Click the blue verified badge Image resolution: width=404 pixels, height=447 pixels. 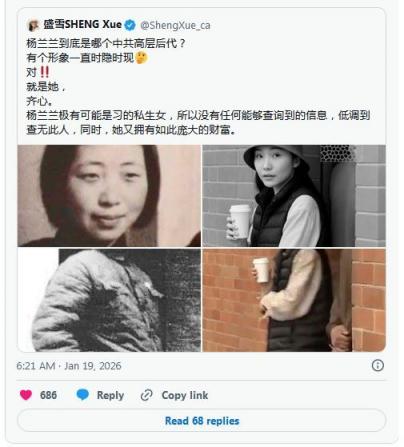pos(130,25)
